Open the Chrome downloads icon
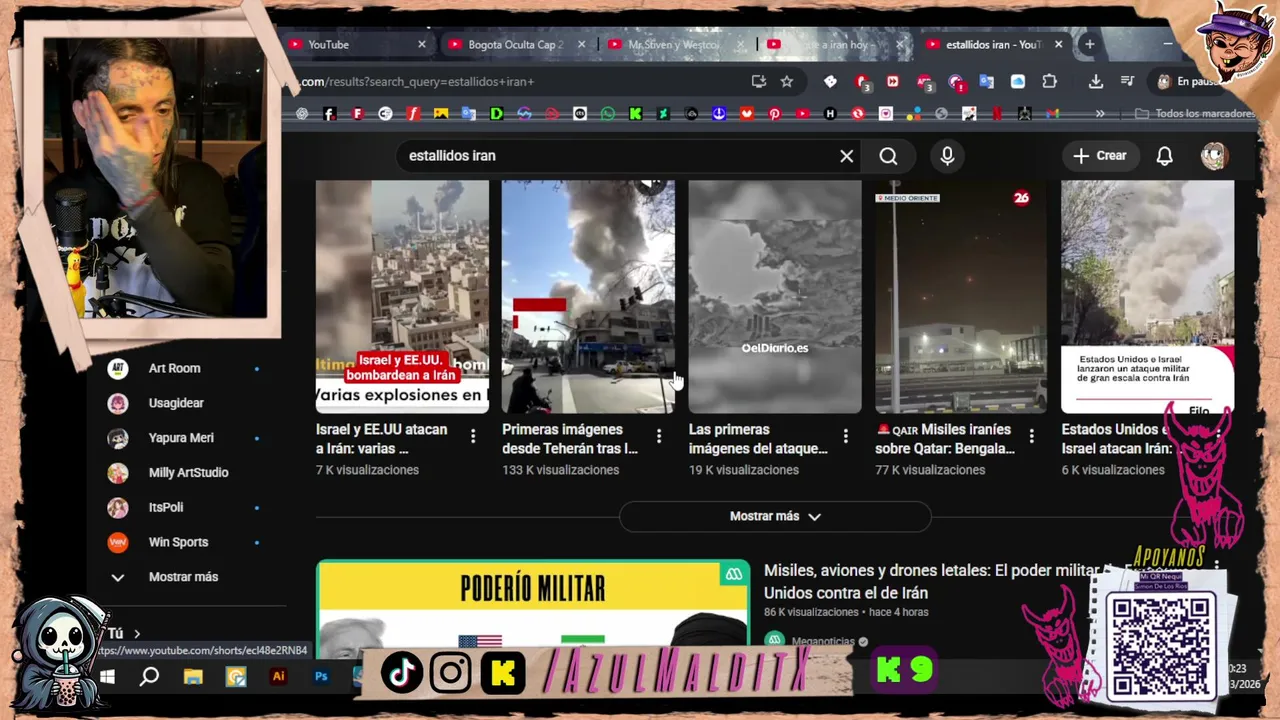This screenshot has height=720, width=1280. [1096, 82]
